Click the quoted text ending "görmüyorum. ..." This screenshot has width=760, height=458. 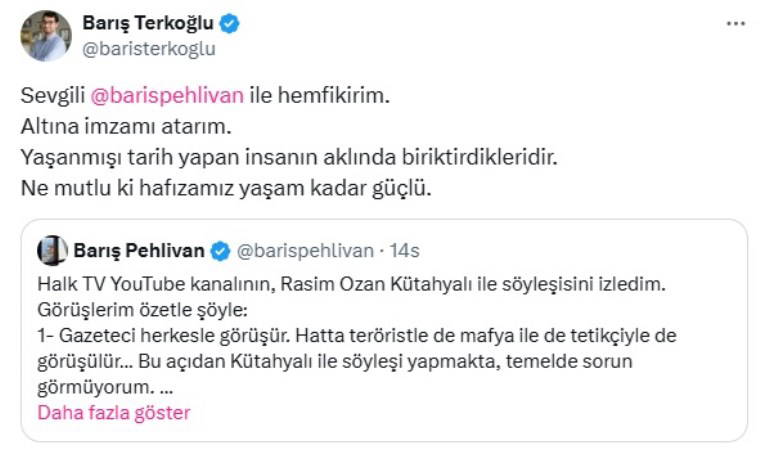tap(105, 385)
